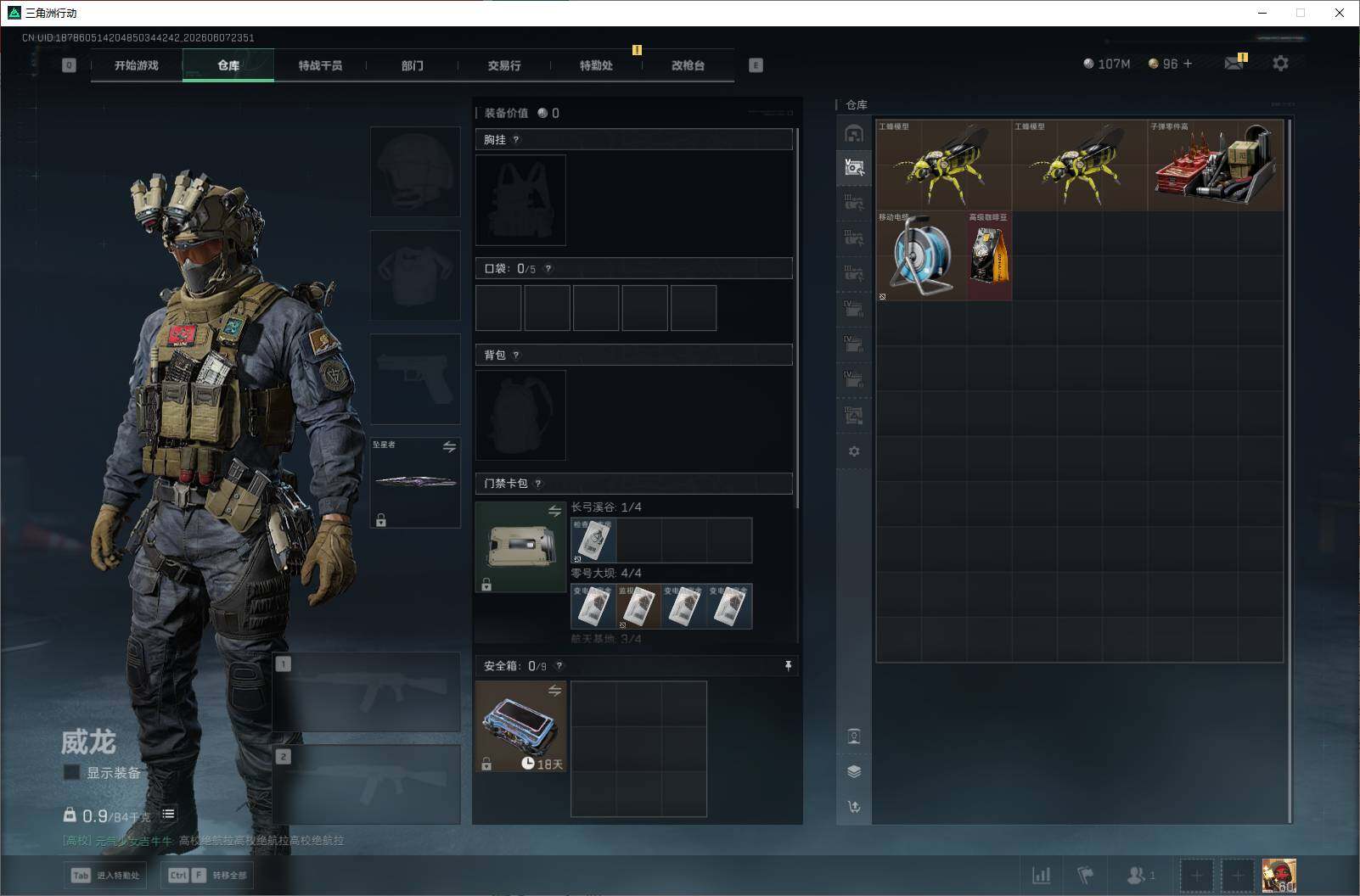Open the statistics bar chart icon

[1041, 875]
